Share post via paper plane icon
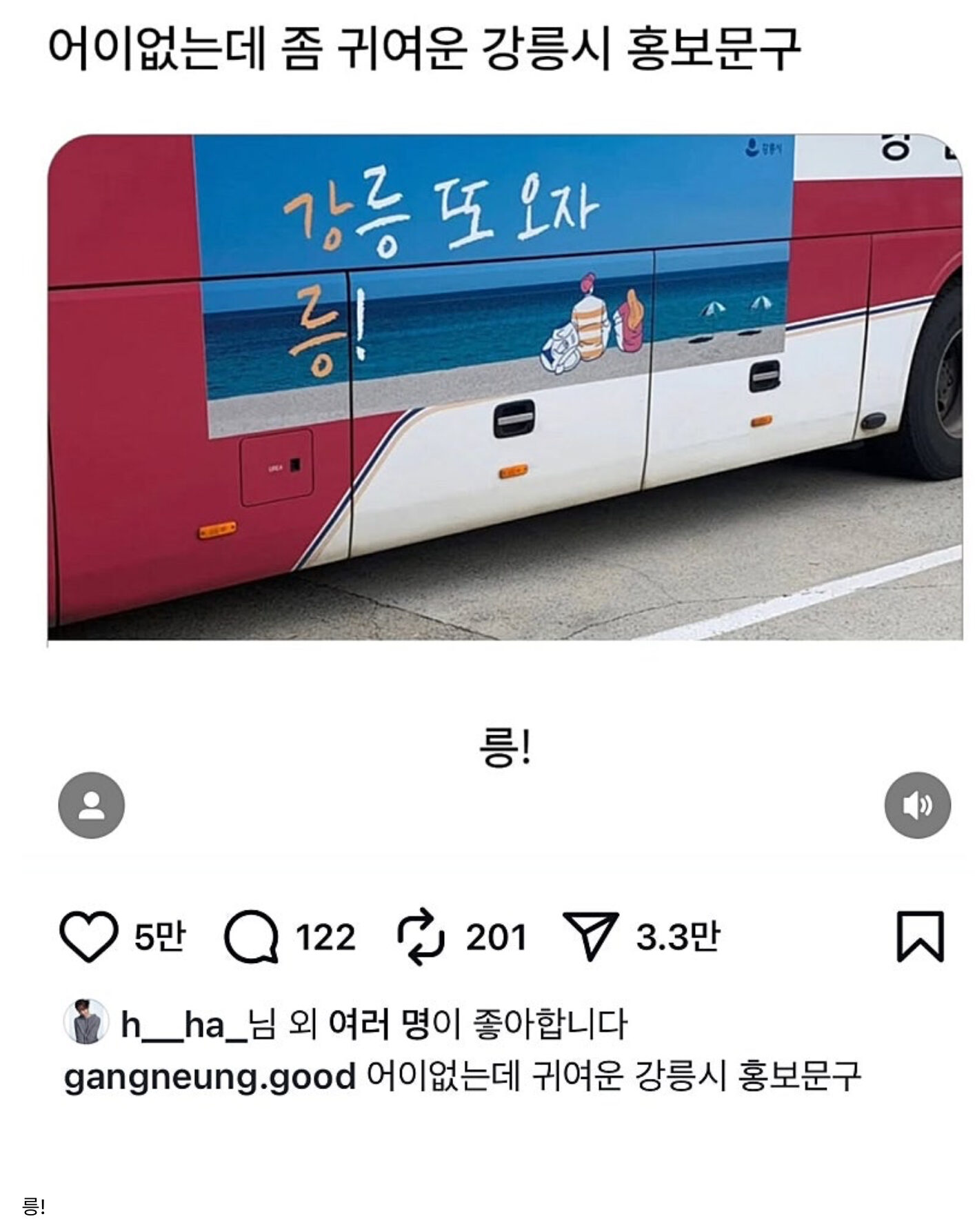 click(590, 935)
